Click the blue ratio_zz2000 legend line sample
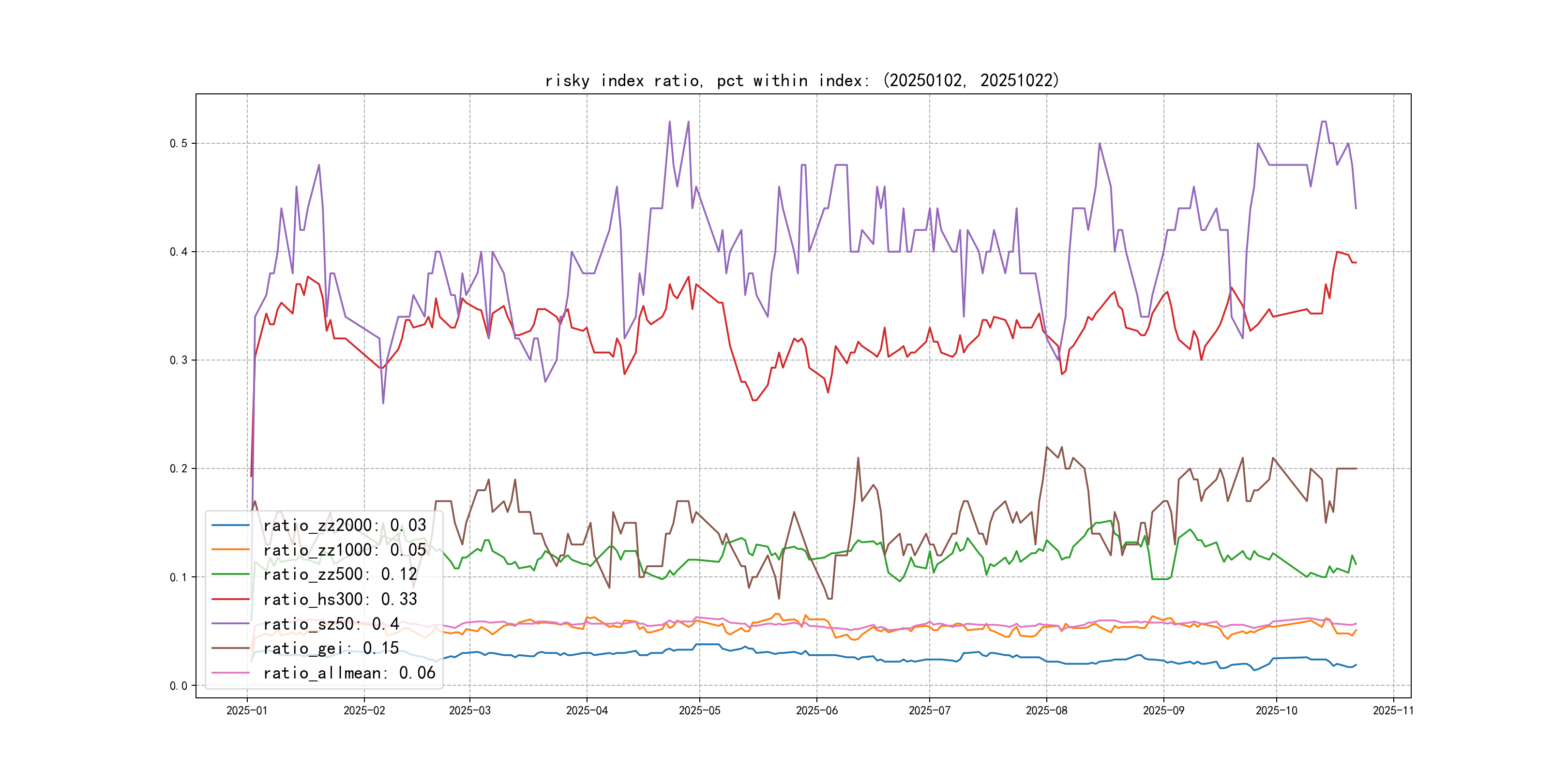1568x784 pixels. point(230,525)
